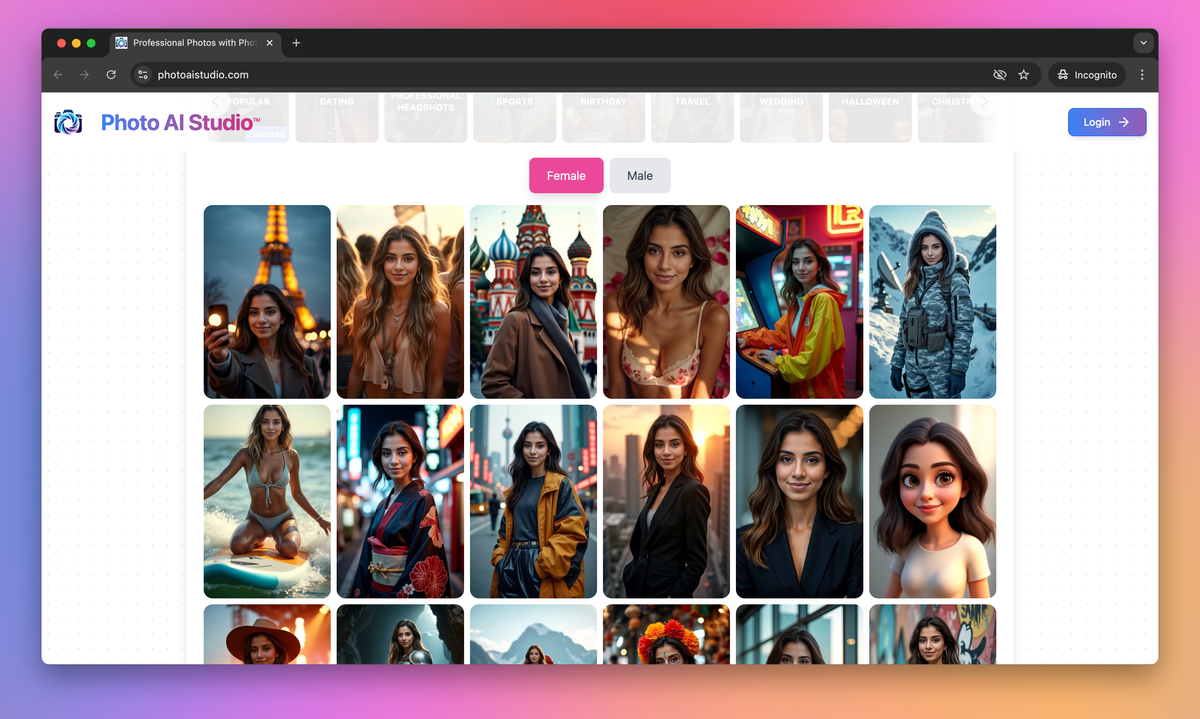This screenshot has width=1200, height=719.
Task: Open the Eiffel Tower selfie photo
Action: 267,302
